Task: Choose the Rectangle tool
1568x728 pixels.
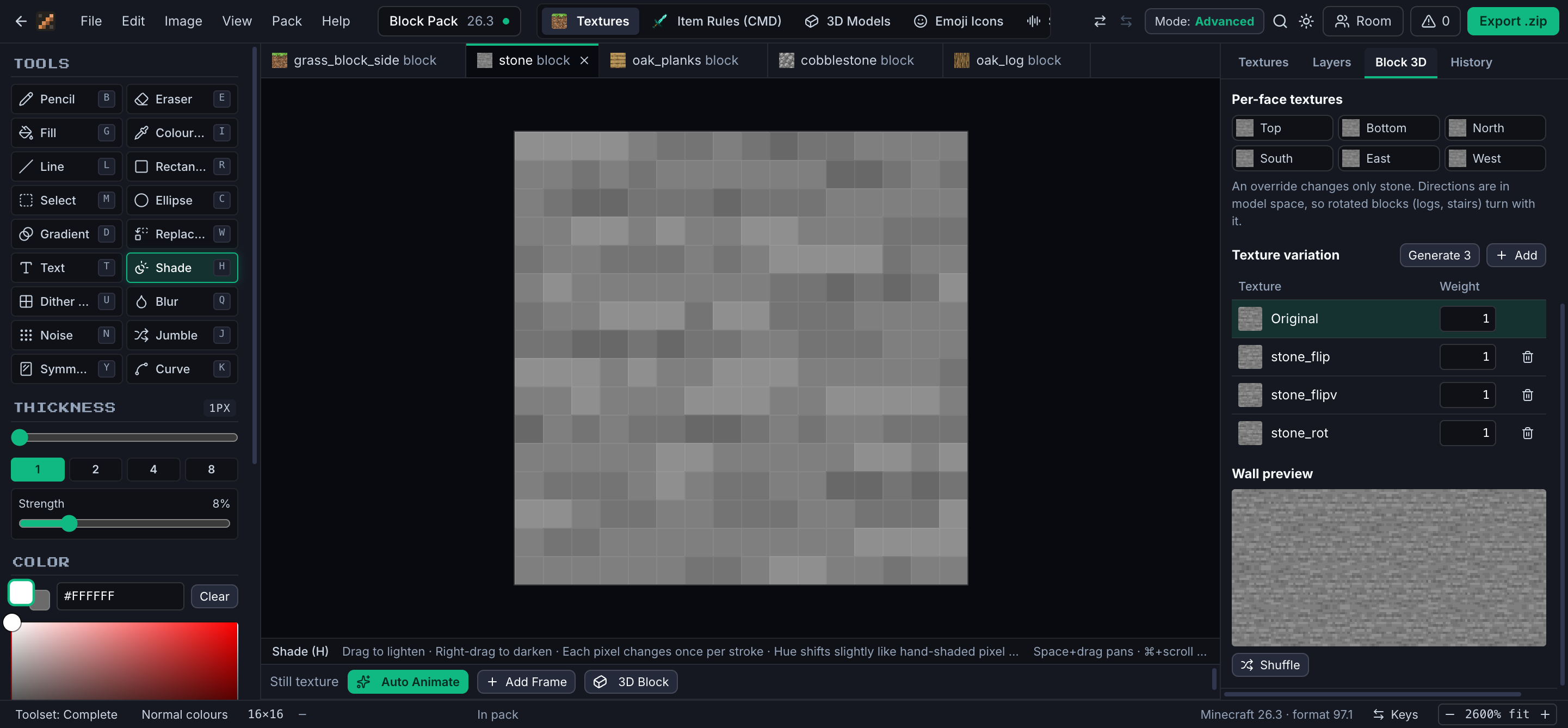Action: point(182,166)
